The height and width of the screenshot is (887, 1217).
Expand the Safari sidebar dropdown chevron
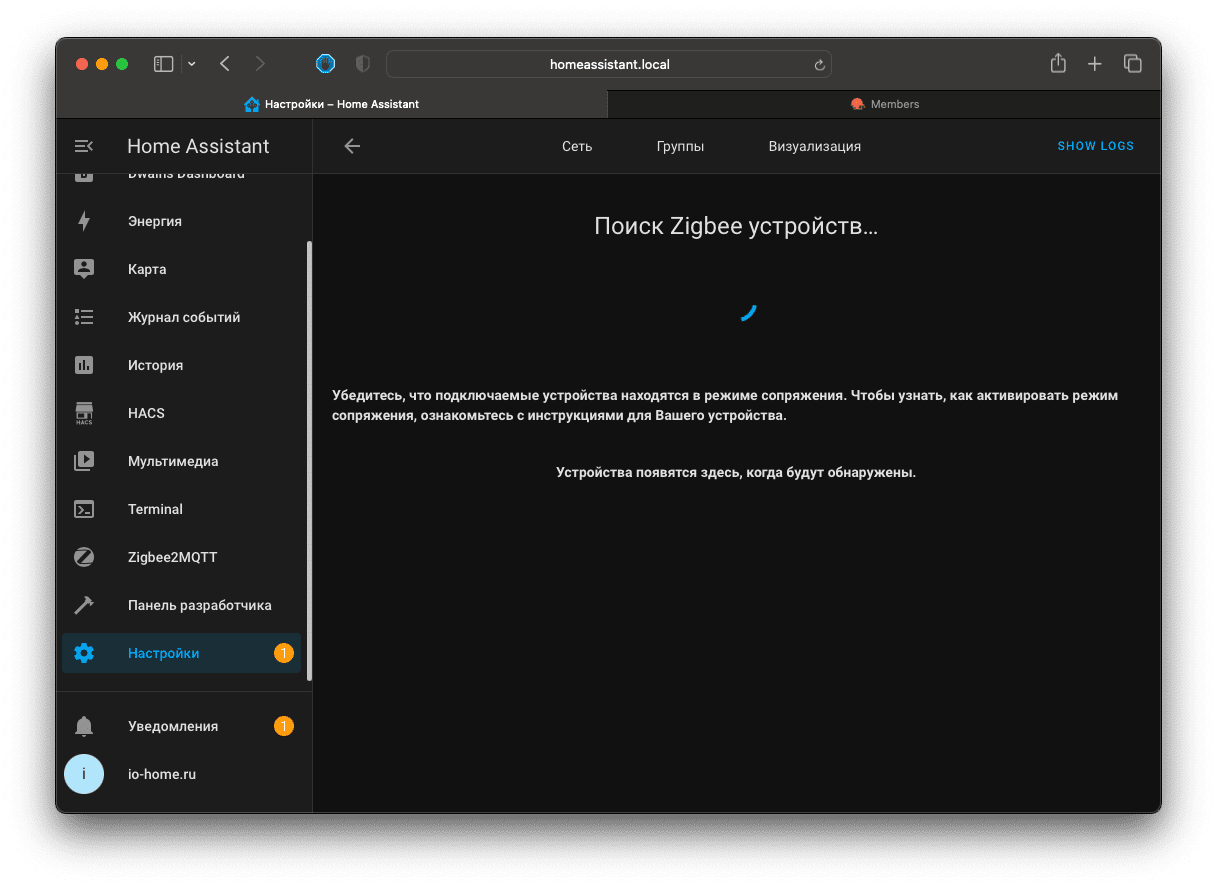[192, 64]
